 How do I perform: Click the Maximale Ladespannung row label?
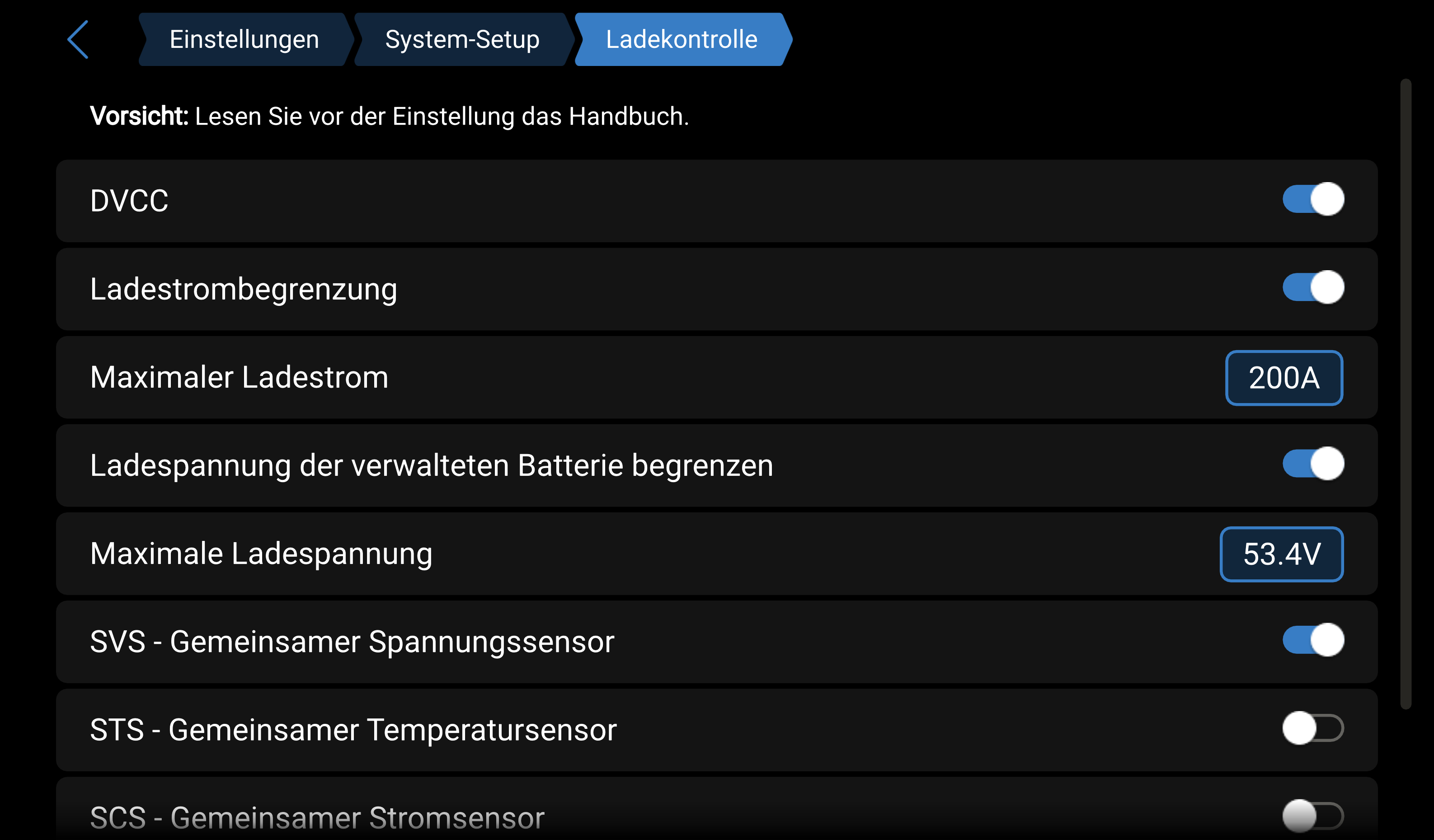coord(261,554)
